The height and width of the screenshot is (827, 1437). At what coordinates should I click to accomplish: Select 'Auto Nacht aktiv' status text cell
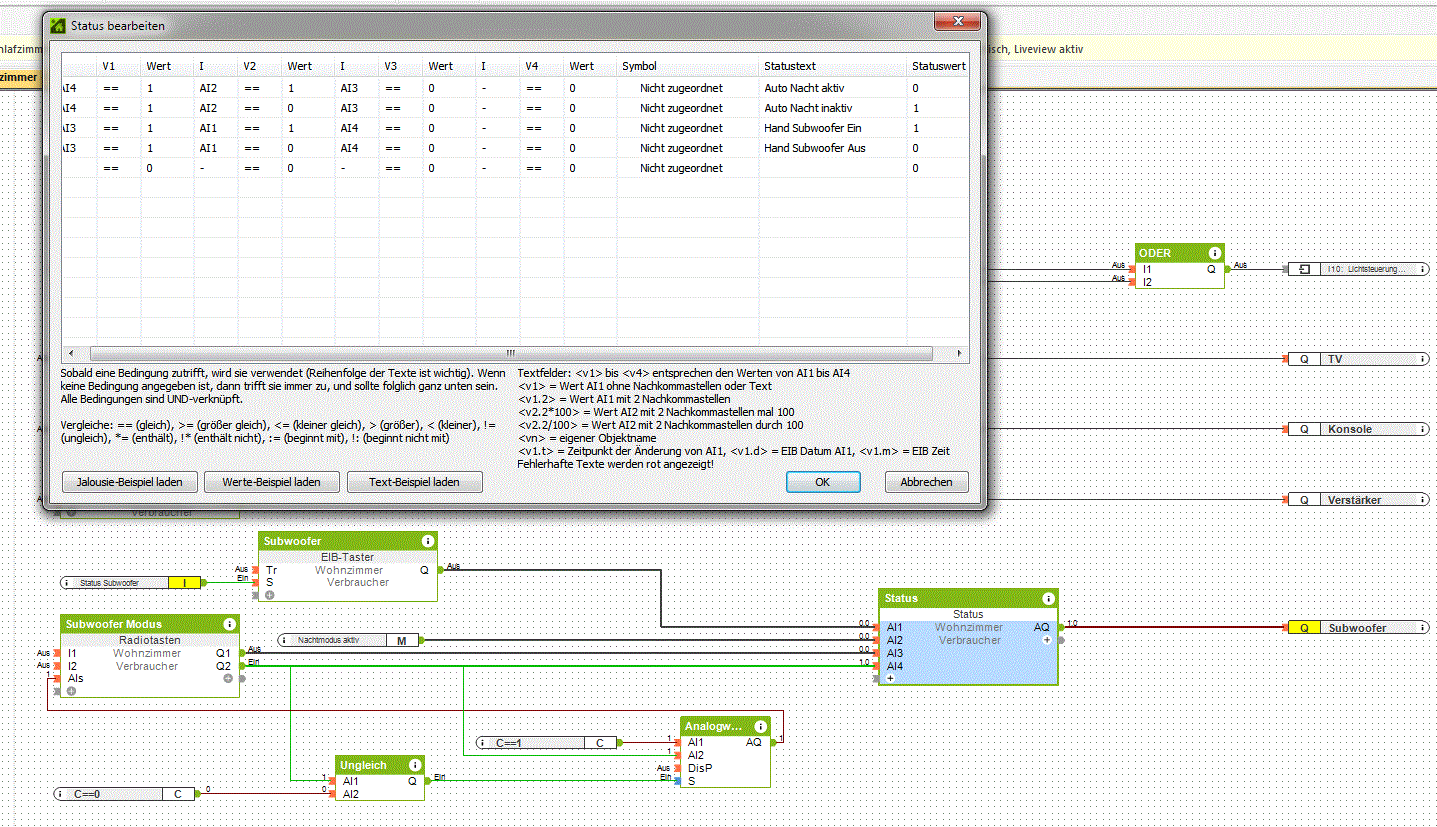tap(804, 88)
